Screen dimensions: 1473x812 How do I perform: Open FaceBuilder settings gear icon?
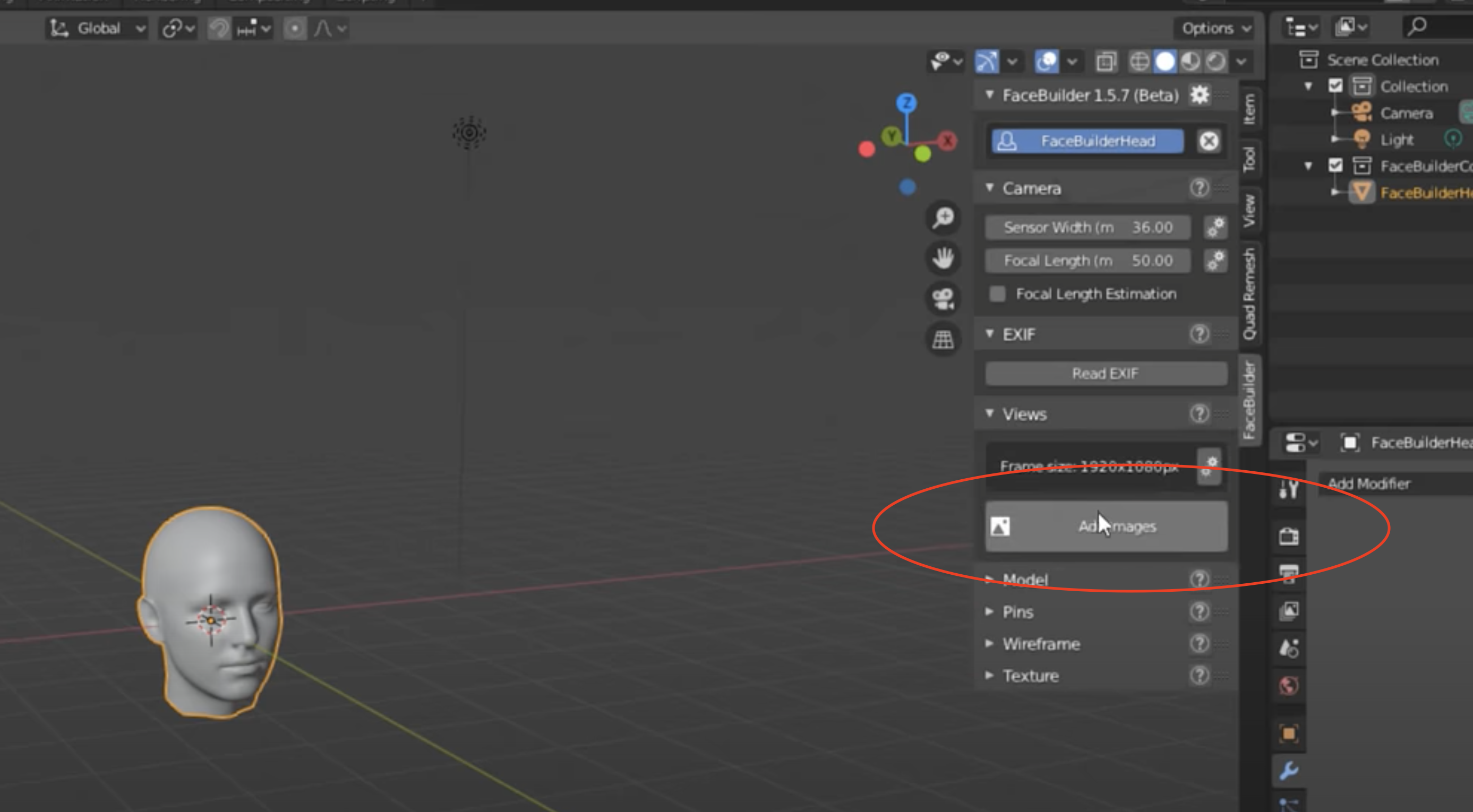coord(1200,95)
